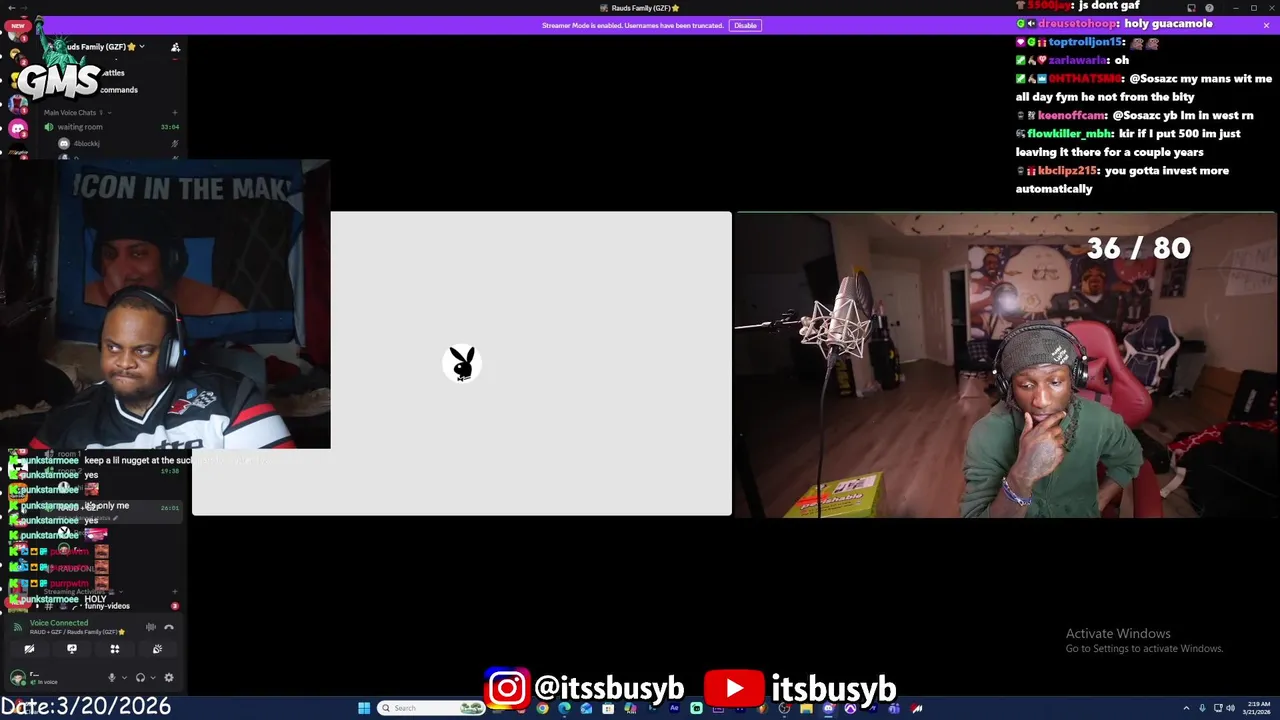Open Discord screen share button
The height and width of the screenshot is (720, 1280).
coord(72,649)
